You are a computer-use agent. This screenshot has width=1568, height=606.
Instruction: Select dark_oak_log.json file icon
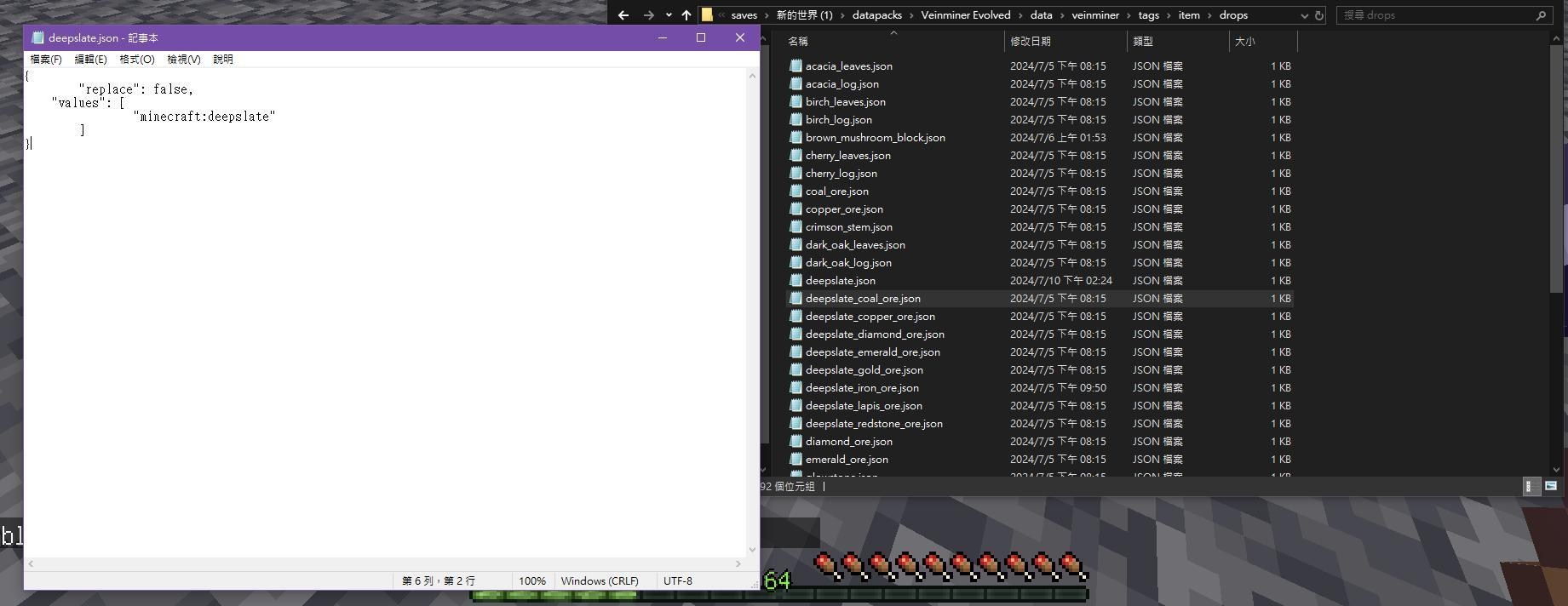tap(795, 262)
